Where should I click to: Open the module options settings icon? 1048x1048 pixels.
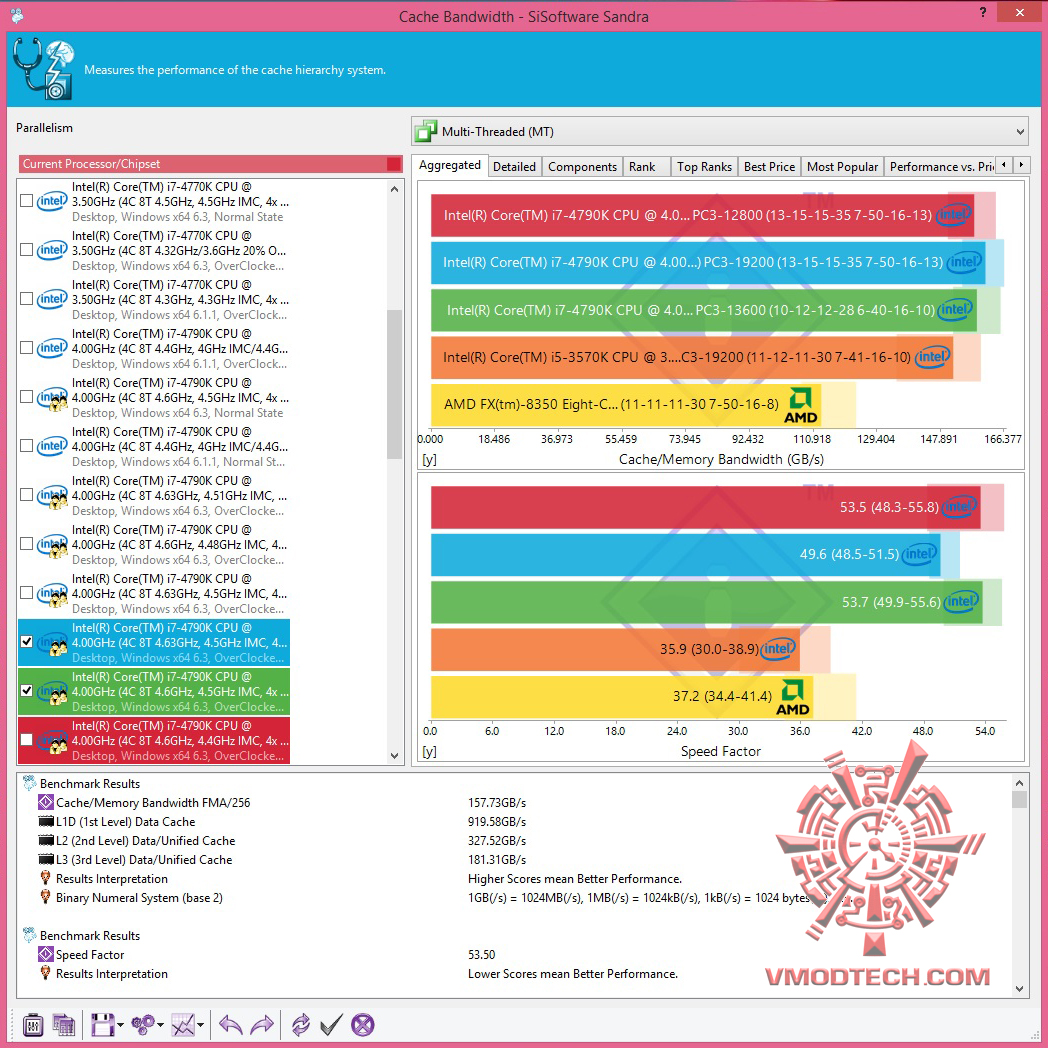33,1024
